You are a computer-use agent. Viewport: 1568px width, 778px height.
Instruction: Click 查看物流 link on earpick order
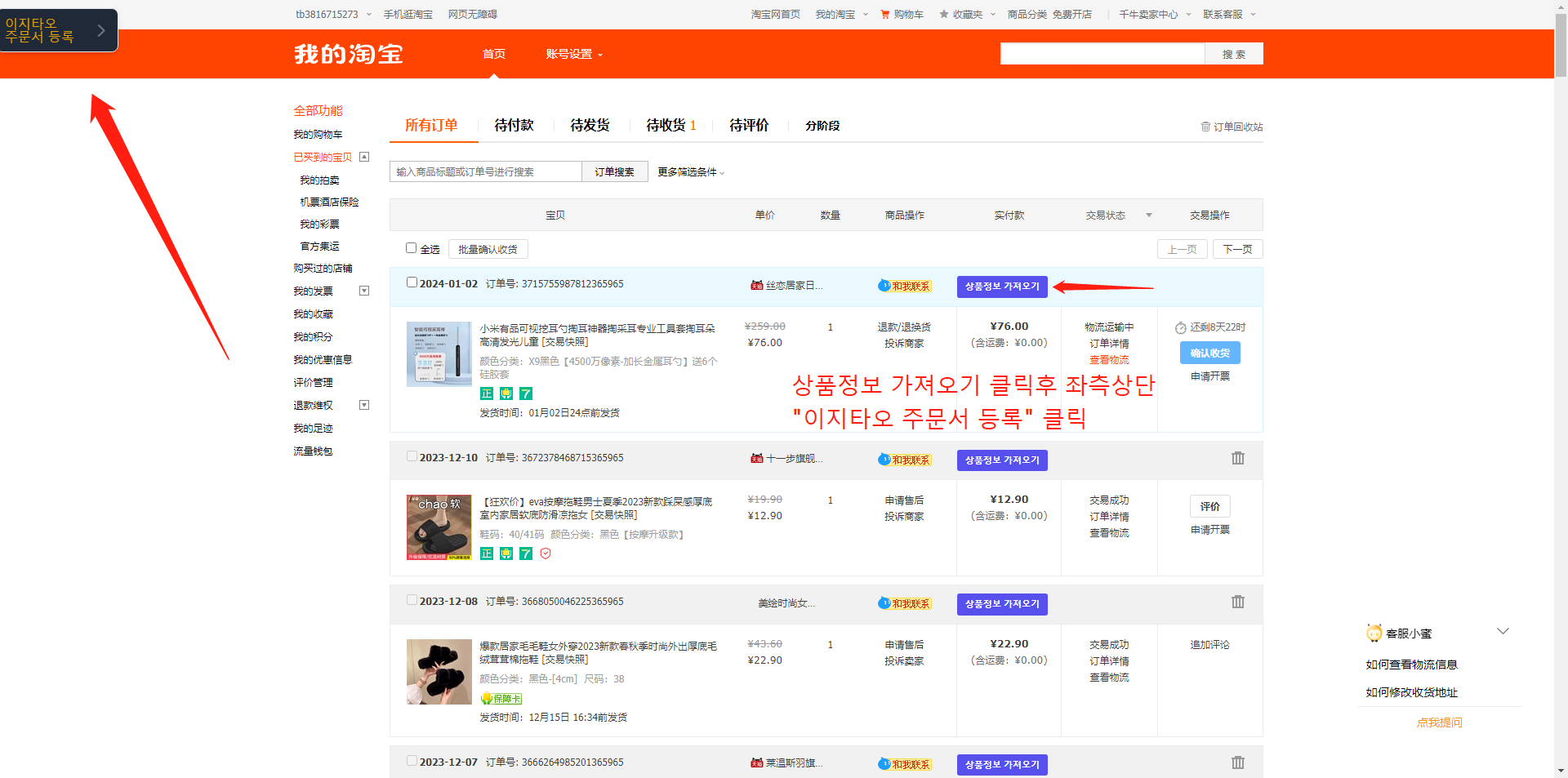click(1109, 360)
